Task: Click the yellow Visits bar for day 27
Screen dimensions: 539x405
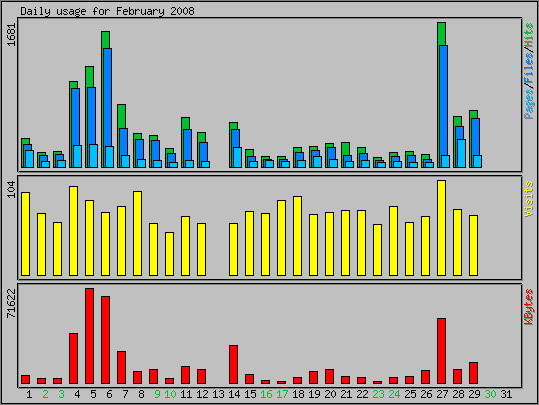Action: coord(441,228)
